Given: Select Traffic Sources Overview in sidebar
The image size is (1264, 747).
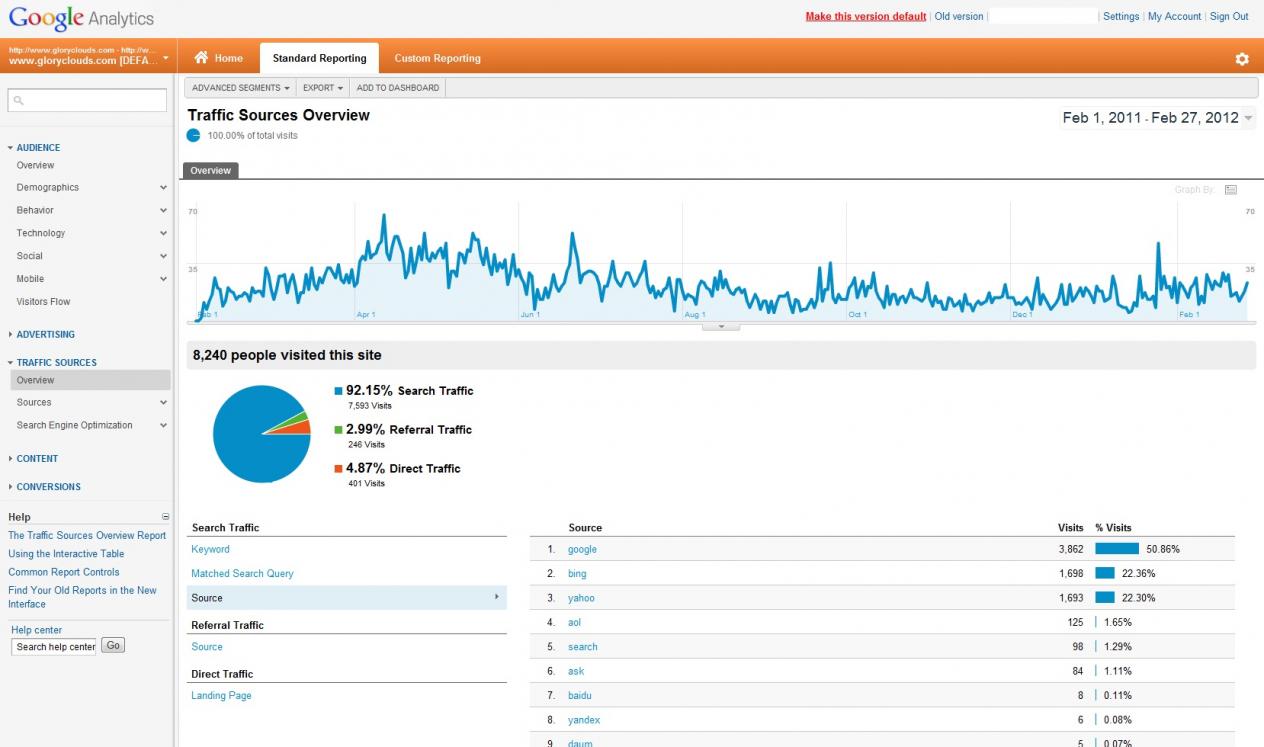Looking at the screenshot, I should [x=90, y=380].
